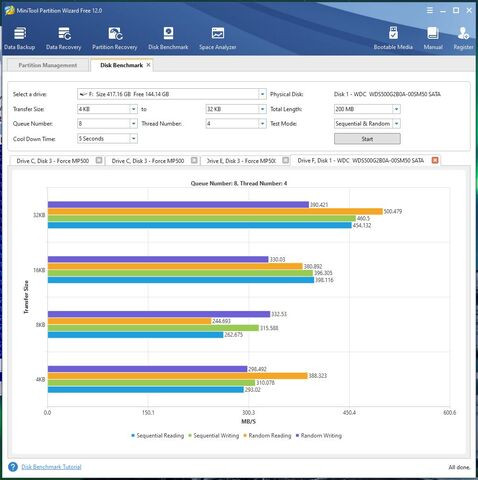Close the Drive F WDC result tab
Viewport: 478px width, 480px height.
pyautogui.click(x=435, y=160)
